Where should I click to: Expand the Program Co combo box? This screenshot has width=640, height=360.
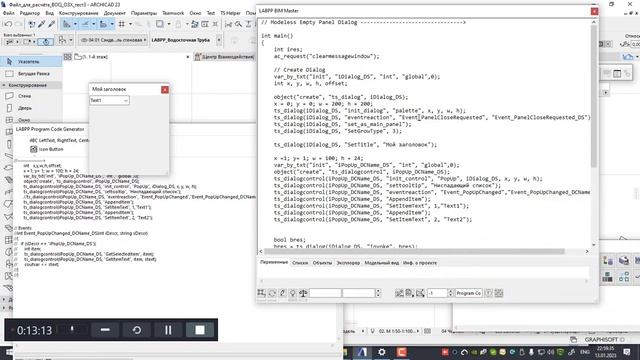pyautogui.click(x=469, y=293)
